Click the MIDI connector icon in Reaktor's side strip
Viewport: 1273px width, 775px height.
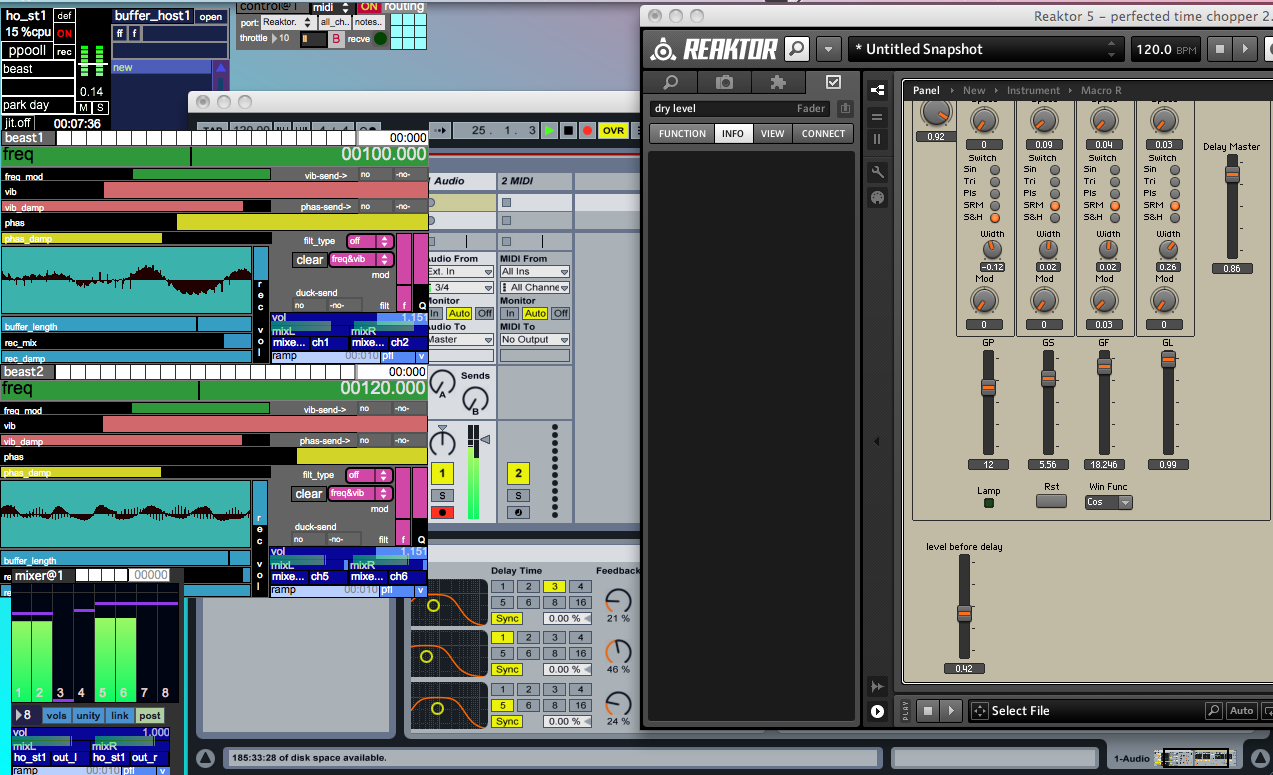click(877, 197)
